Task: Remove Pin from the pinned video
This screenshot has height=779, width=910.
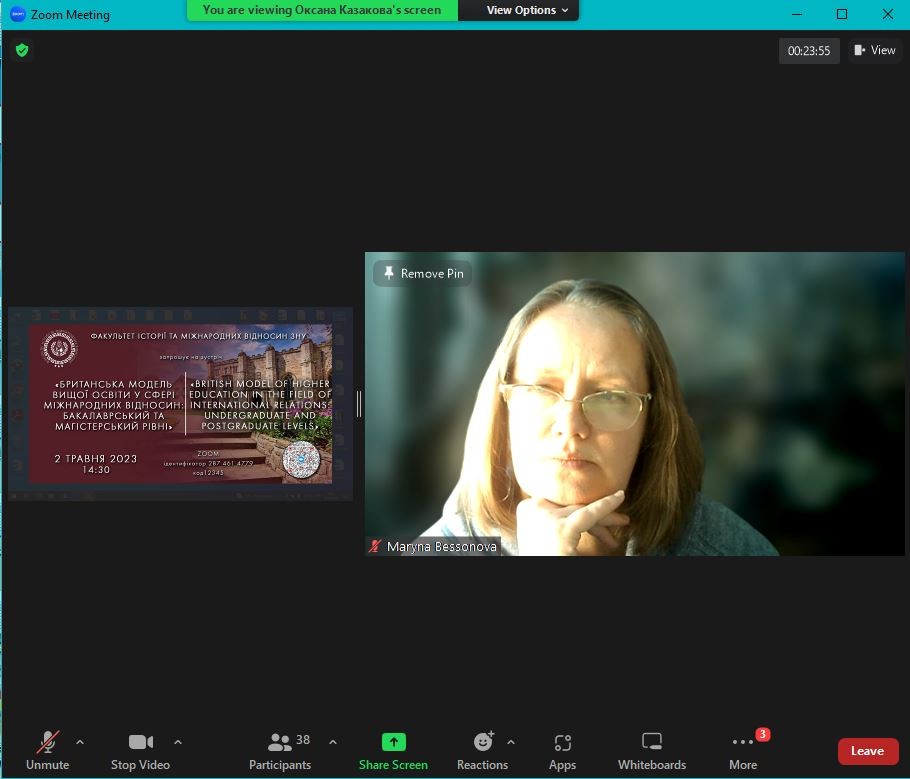Action: pos(423,273)
